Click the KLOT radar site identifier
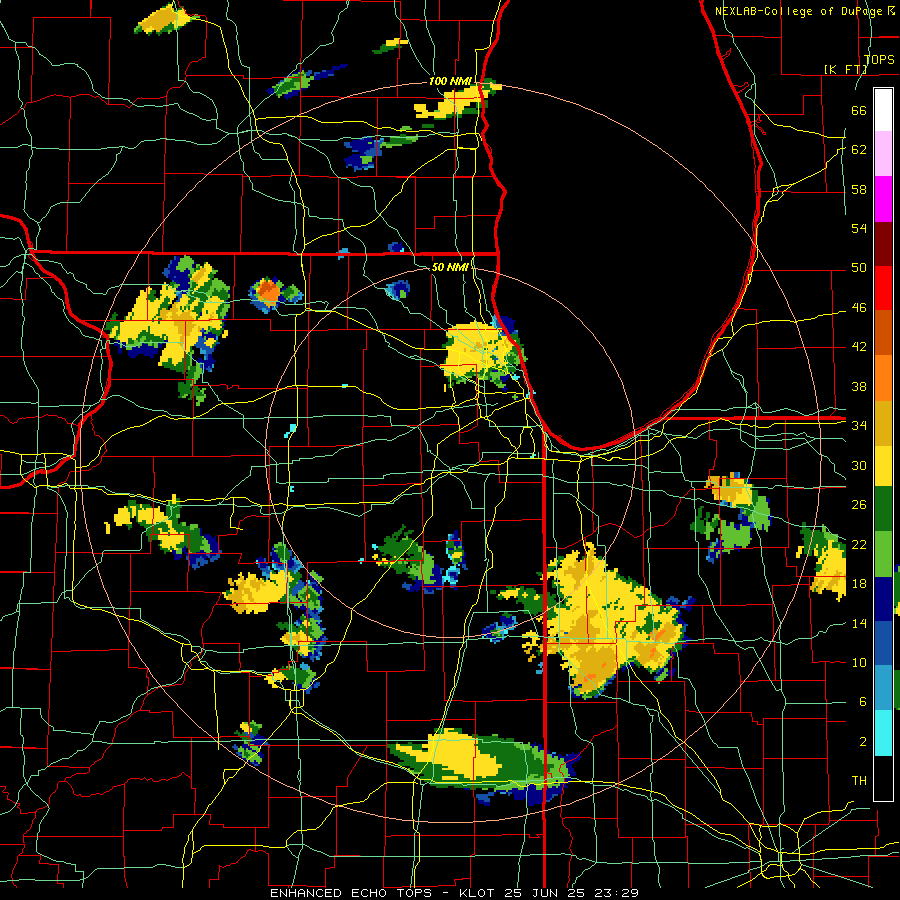This screenshot has height=900, width=900. point(478,893)
